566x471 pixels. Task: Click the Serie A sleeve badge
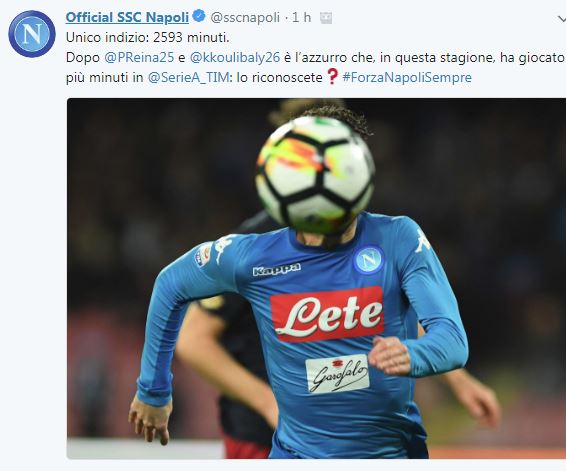204,255
